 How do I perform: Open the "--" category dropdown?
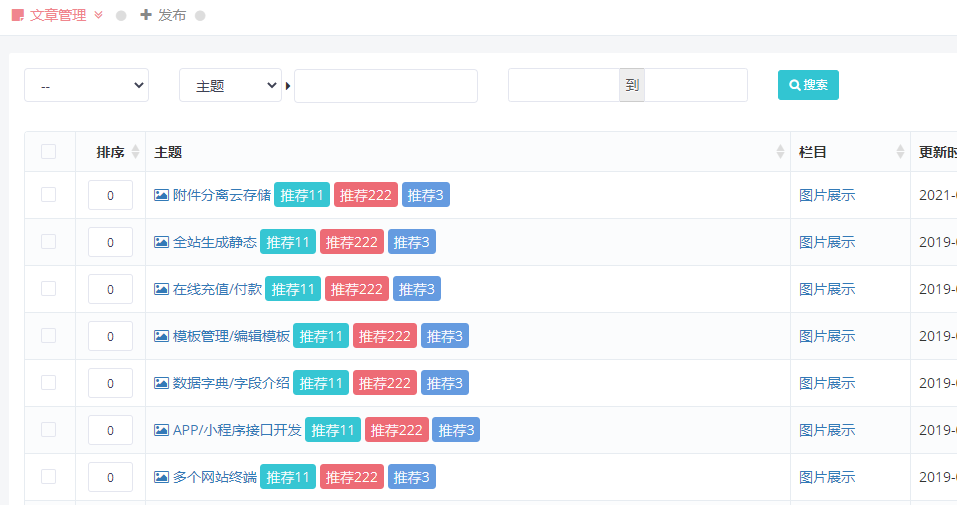tap(86, 86)
